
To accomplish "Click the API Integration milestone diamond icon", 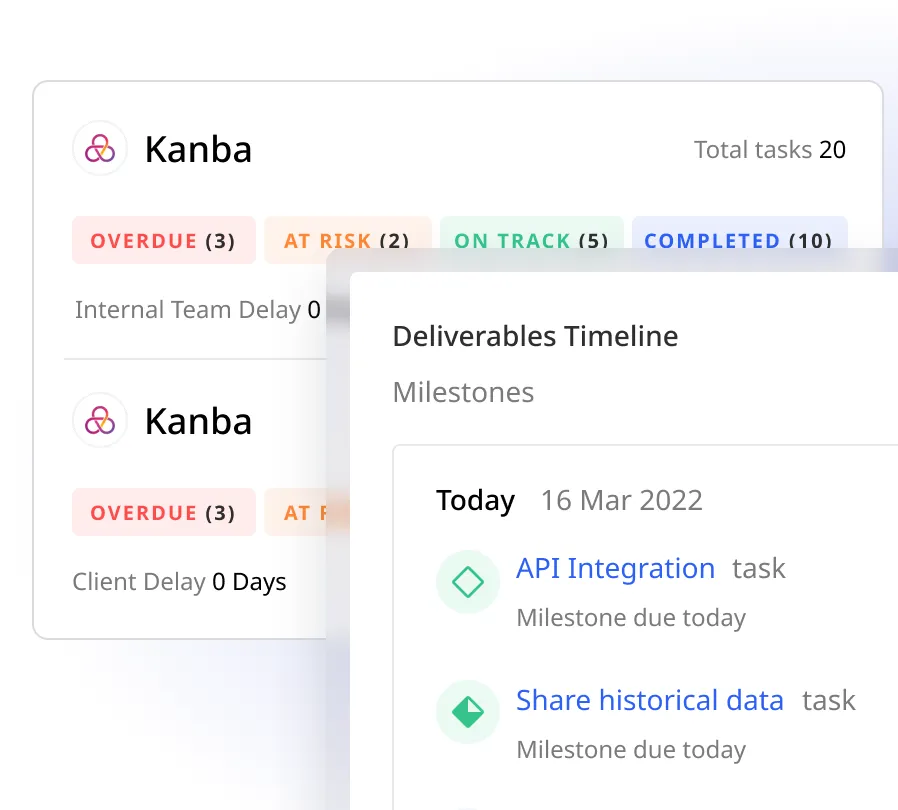I will click(467, 581).
